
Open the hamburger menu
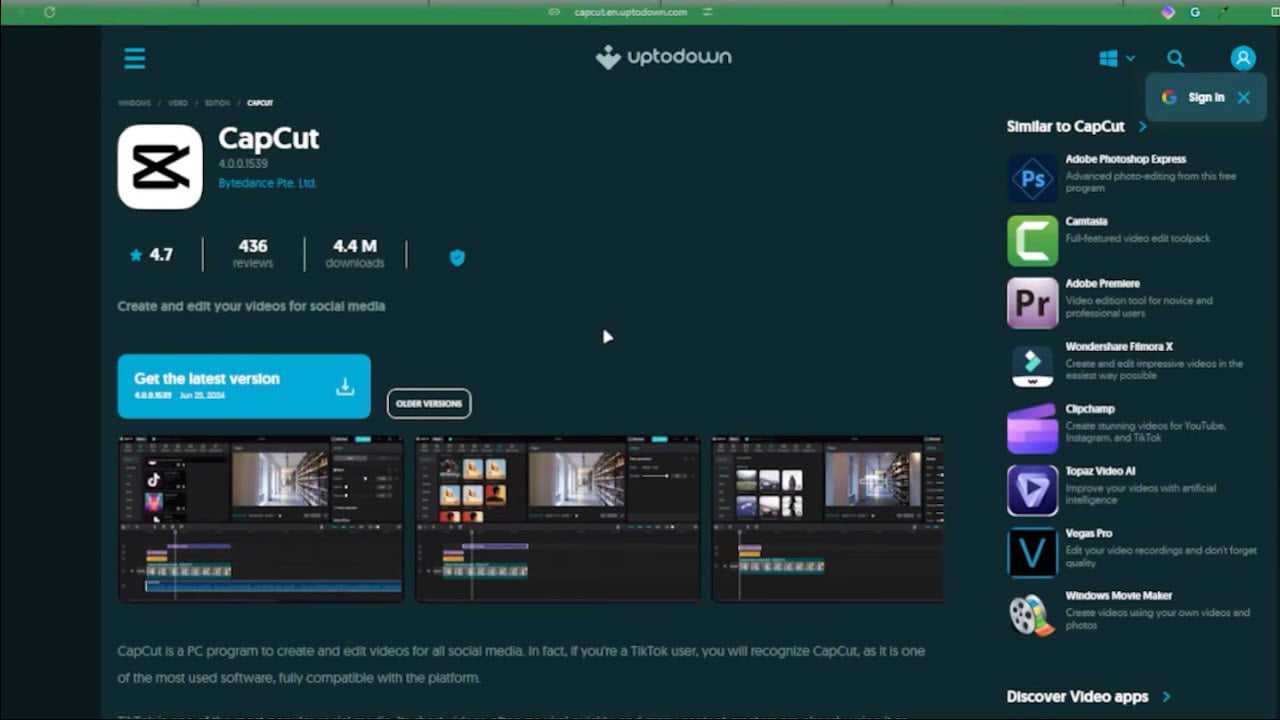coord(135,58)
